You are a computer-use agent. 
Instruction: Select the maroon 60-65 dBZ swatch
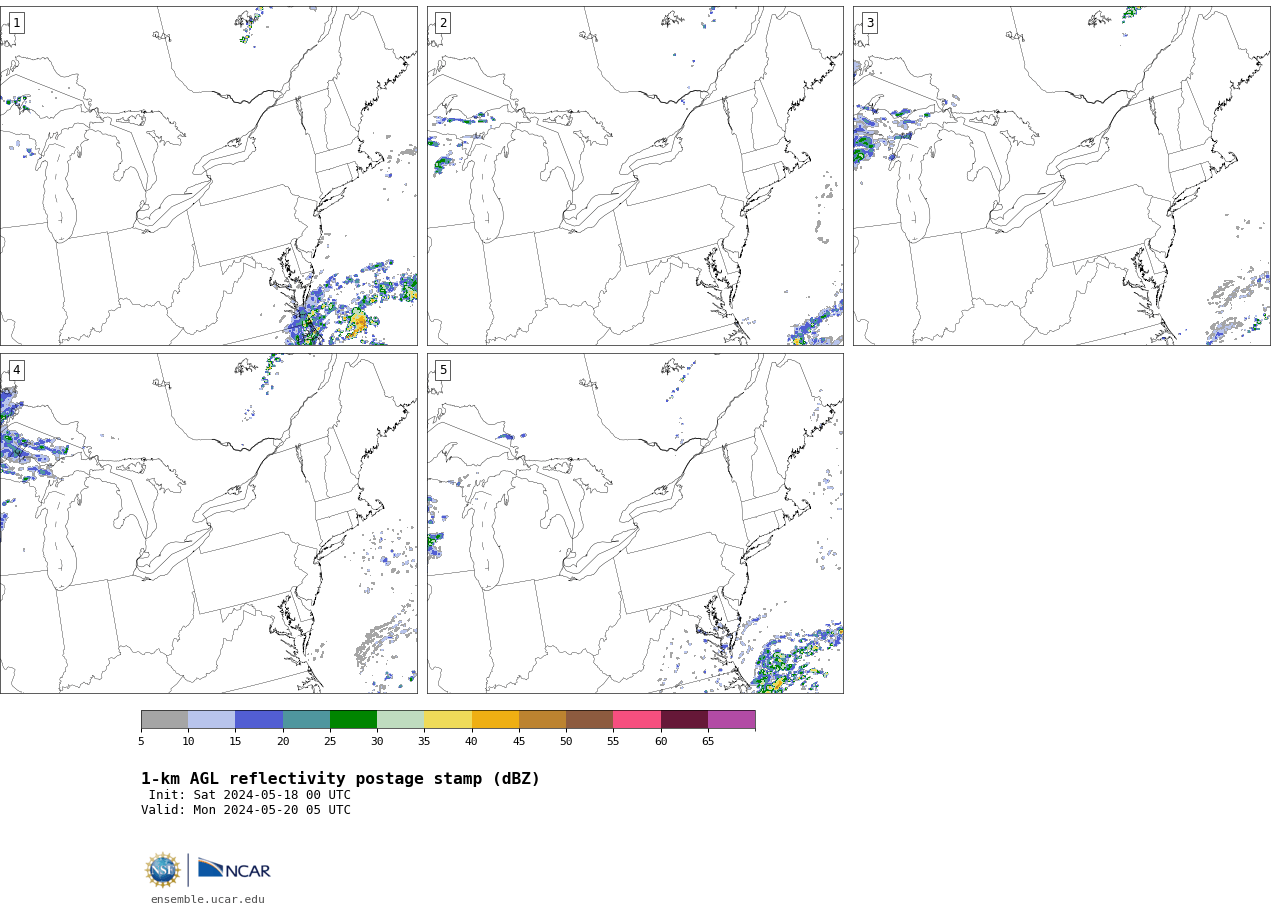point(684,720)
